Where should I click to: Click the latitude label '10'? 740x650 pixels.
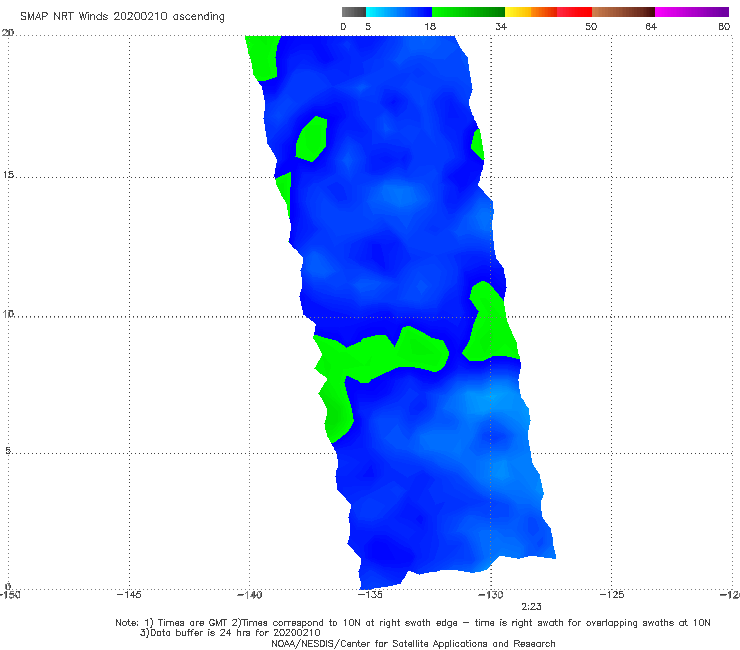pyautogui.click(x=8, y=313)
